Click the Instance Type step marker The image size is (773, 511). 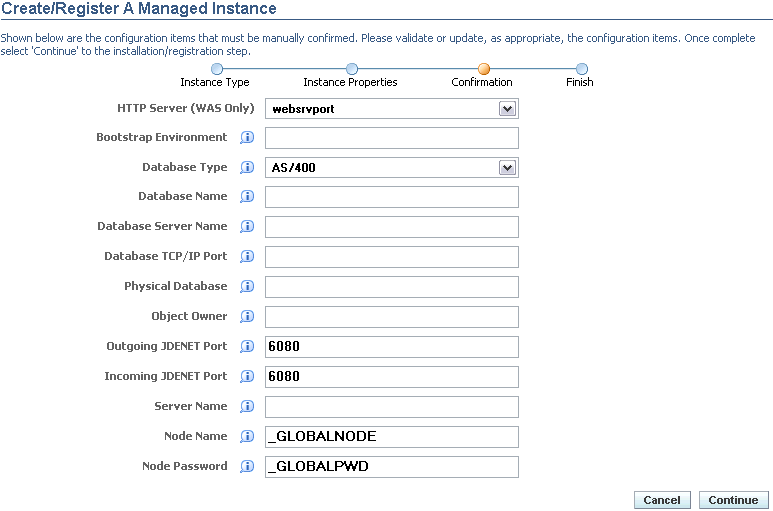216,69
